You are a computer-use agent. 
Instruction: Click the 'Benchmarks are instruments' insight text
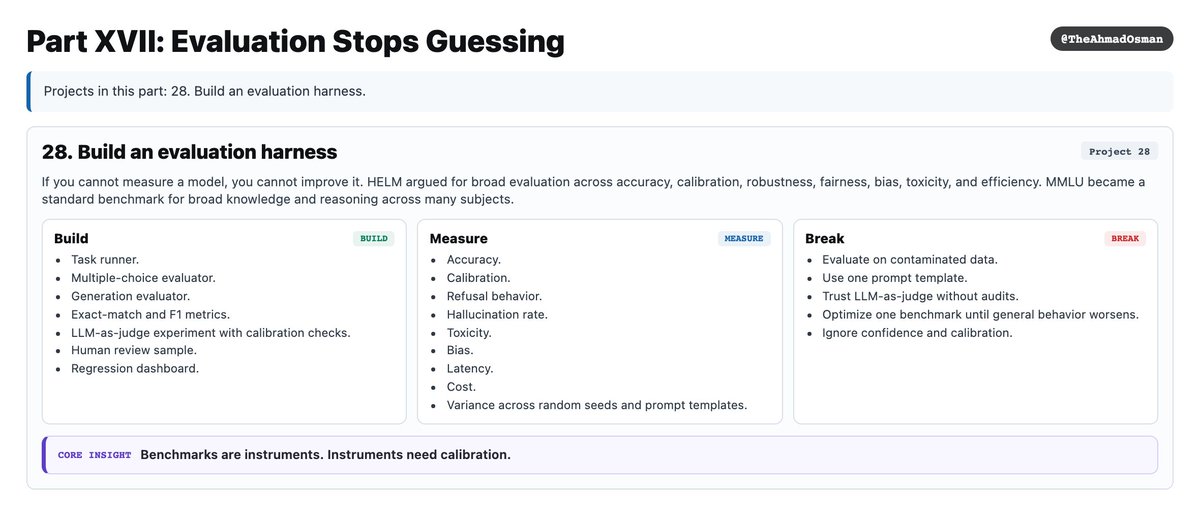[325, 455]
